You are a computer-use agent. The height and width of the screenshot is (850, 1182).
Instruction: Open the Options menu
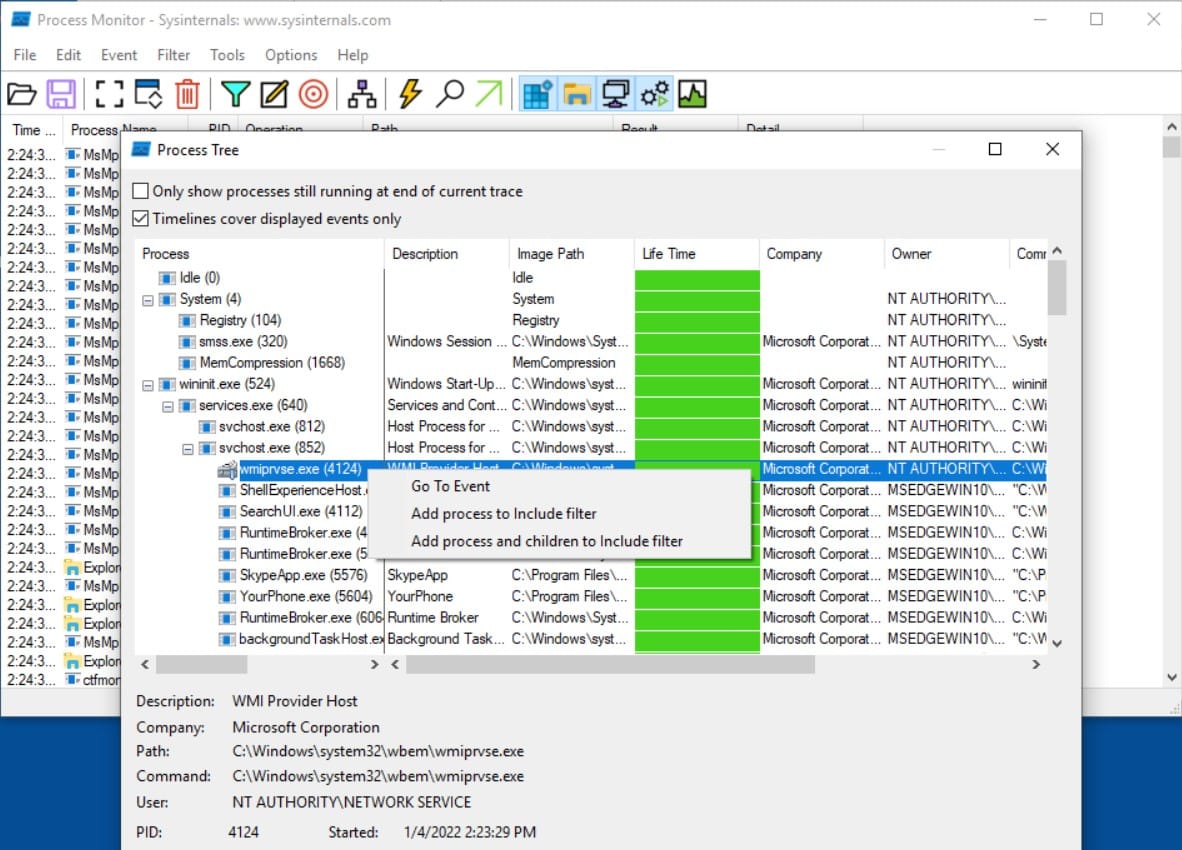291,55
